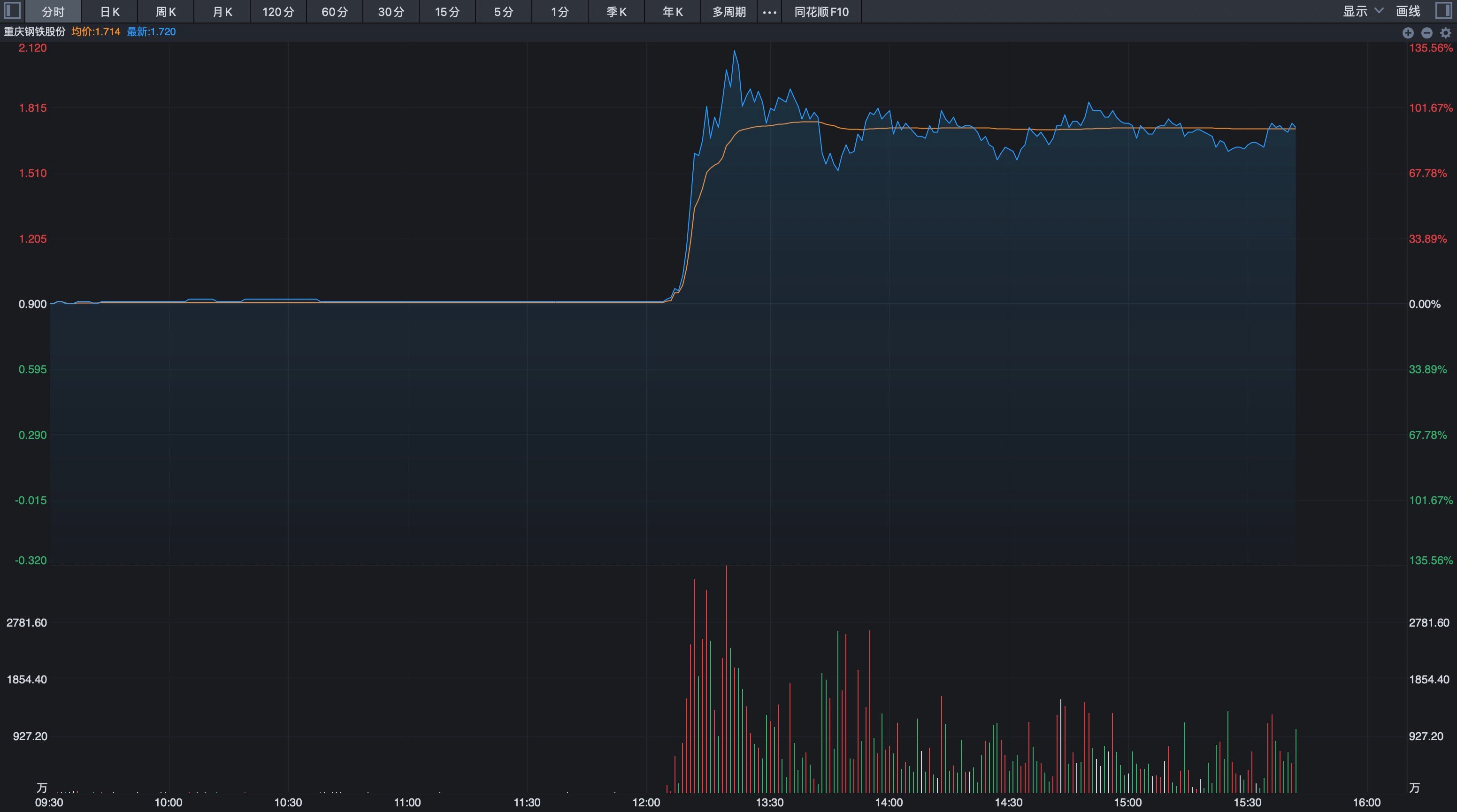
Task: Click the 均价:1.714 average price label
Action: click(96, 31)
